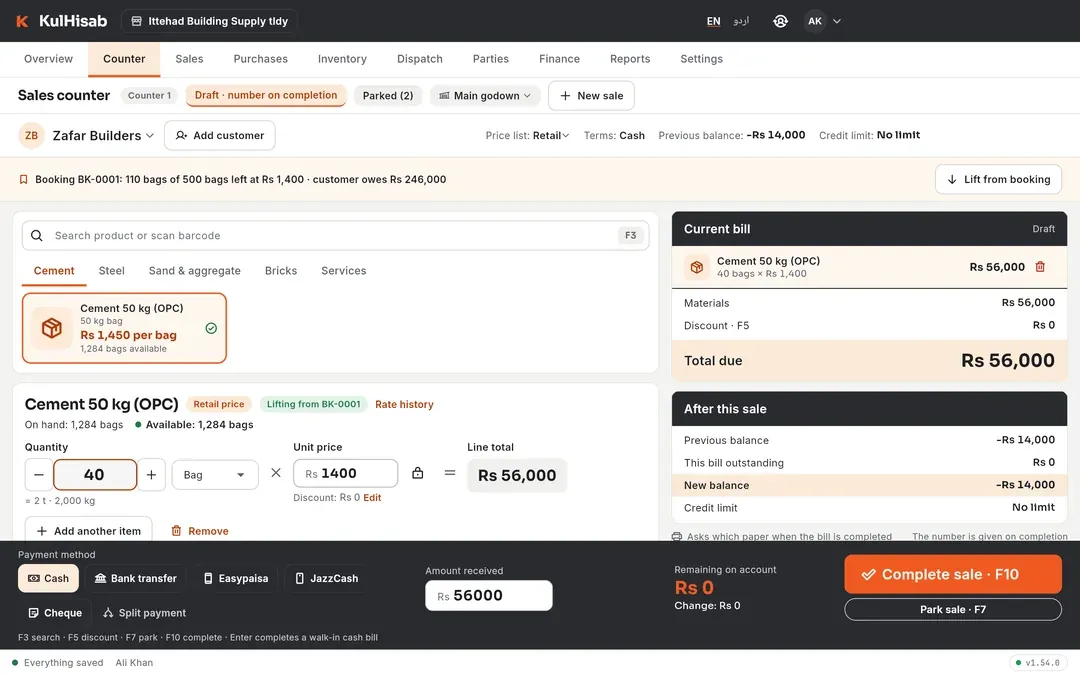Show the Sand & aggregate category
The image size is (1080, 675).
(x=195, y=271)
